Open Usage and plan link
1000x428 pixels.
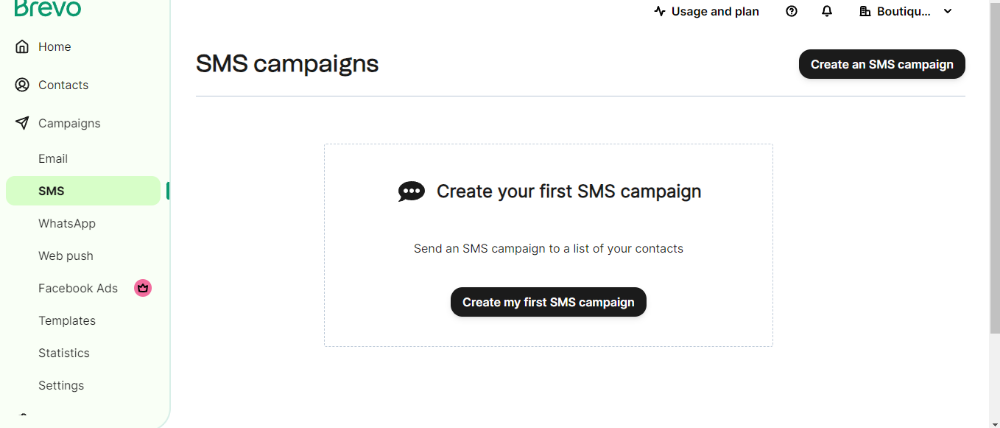click(x=707, y=11)
